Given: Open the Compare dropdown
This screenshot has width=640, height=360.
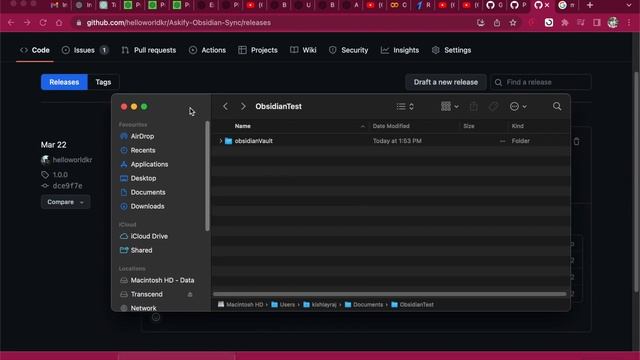Looking at the screenshot, I should pos(65,202).
